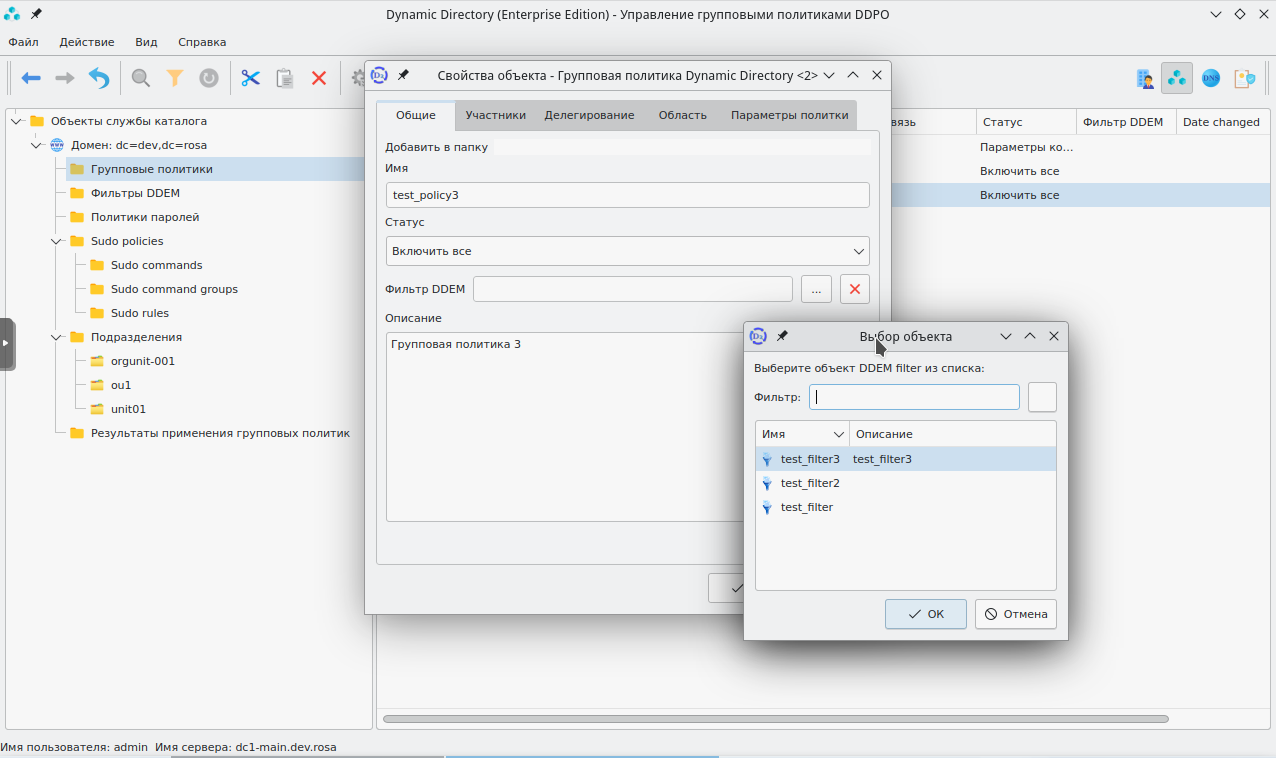The height and width of the screenshot is (758, 1276).
Task: Click the building with user icon
Action: click(x=1145, y=78)
